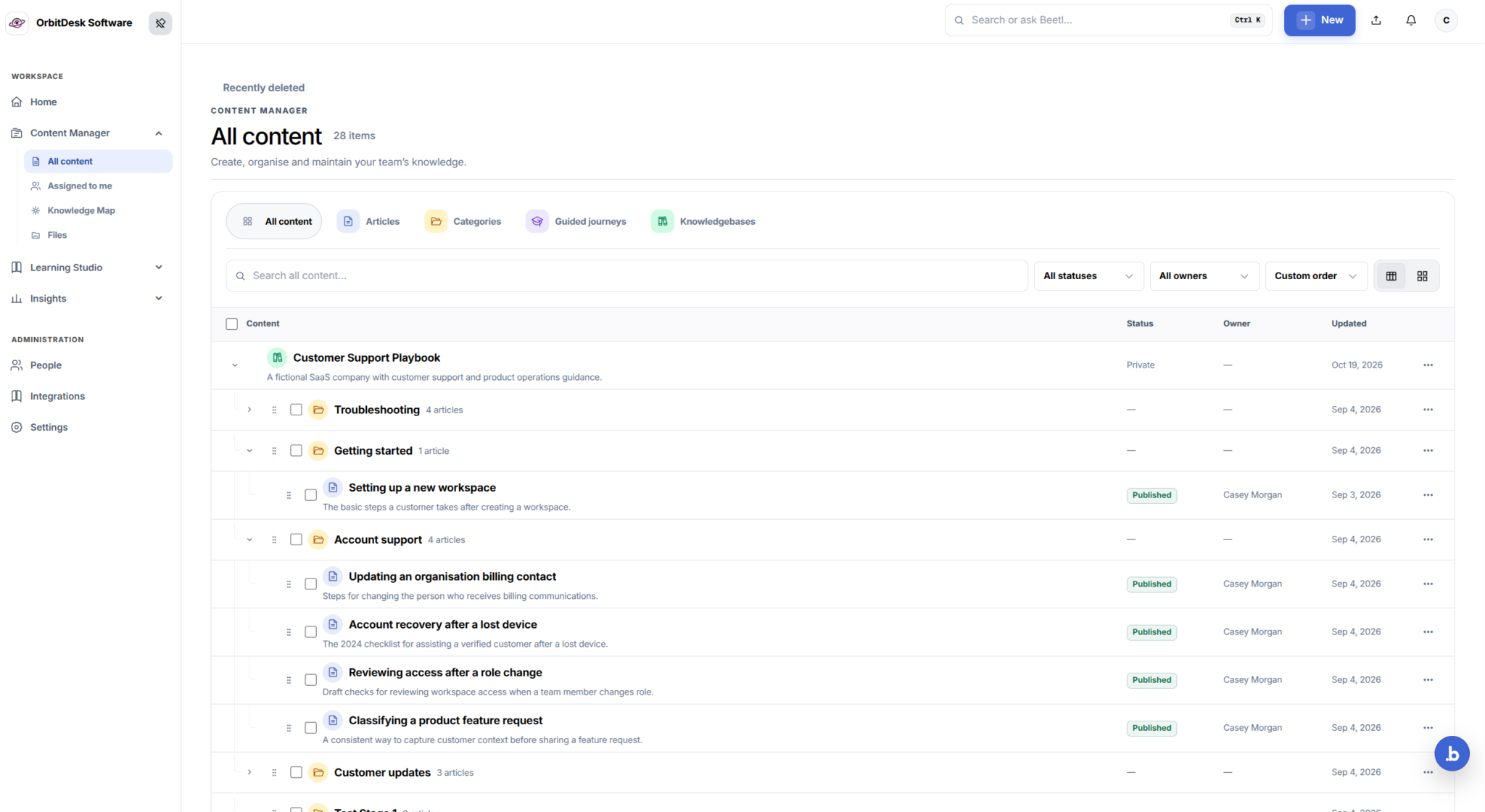Click the upload share icon
Image resolution: width=1485 pixels, height=812 pixels.
click(1376, 20)
